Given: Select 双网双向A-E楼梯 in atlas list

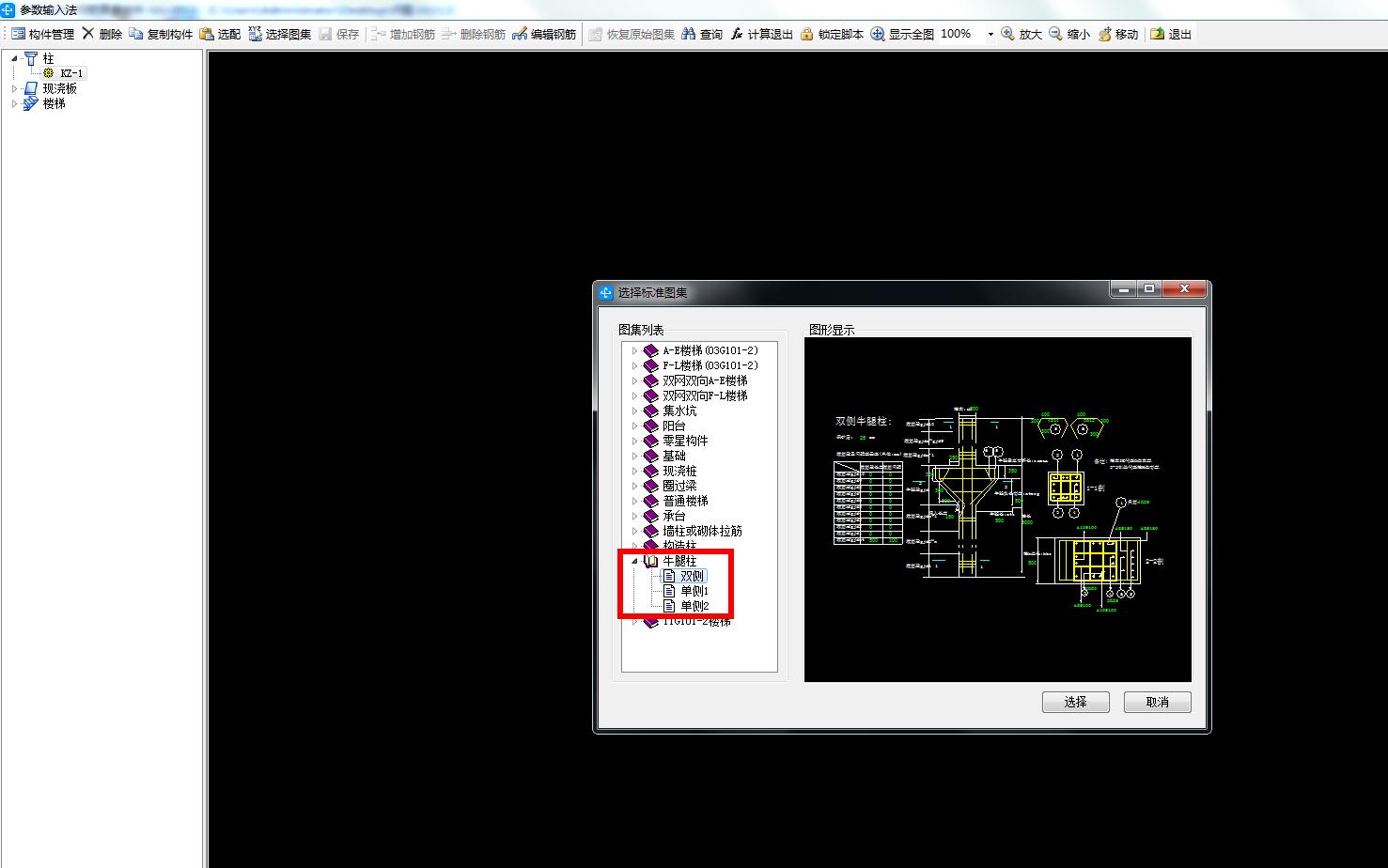Looking at the screenshot, I should (705, 380).
